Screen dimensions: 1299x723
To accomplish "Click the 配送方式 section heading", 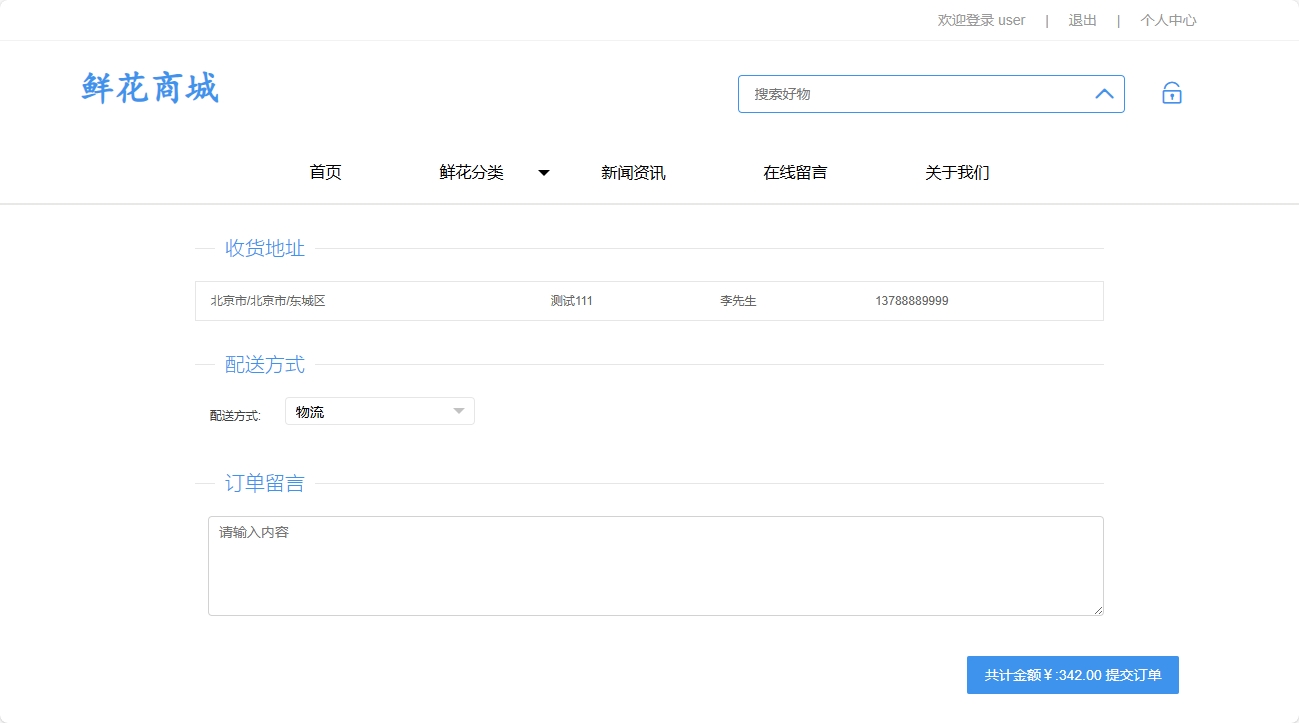I will click(x=264, y=364).
